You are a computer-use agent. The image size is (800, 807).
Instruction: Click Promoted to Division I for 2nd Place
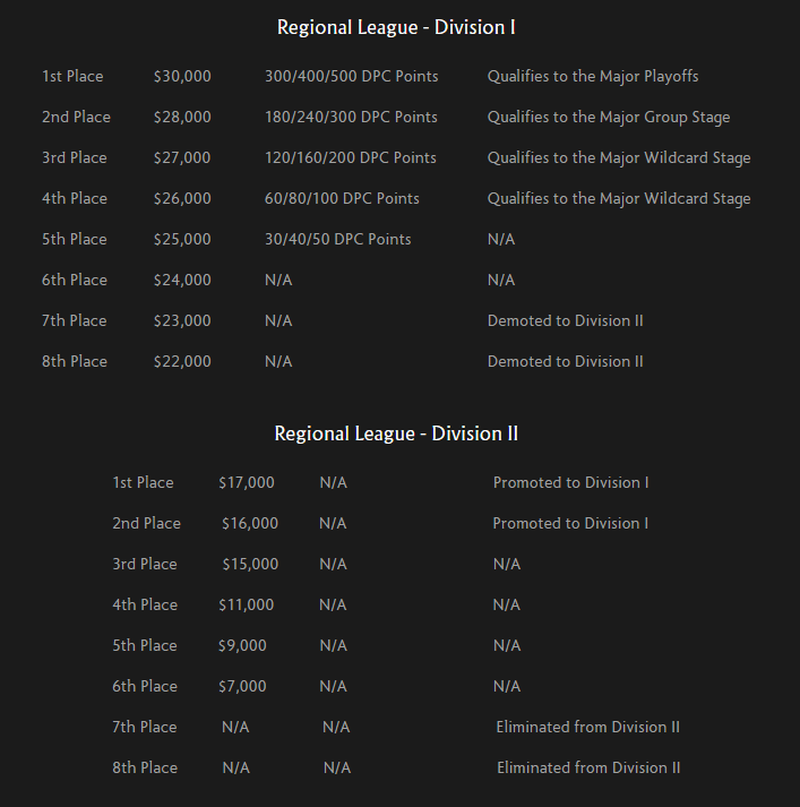pos(570,523)
